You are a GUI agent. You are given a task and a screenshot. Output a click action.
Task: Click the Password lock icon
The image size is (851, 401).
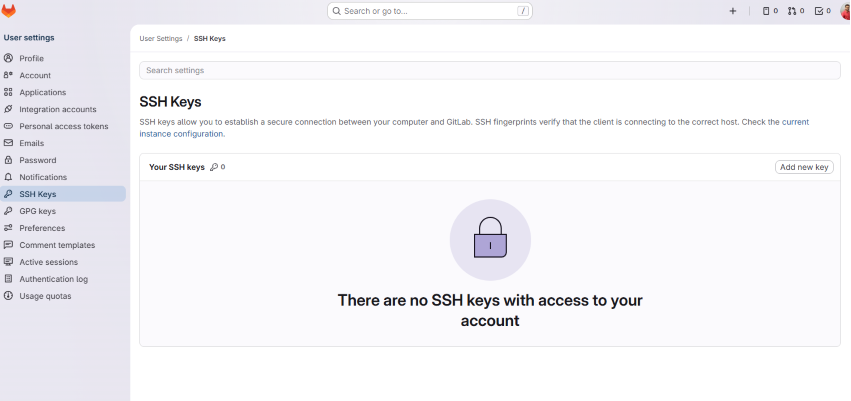coord(8,160)
